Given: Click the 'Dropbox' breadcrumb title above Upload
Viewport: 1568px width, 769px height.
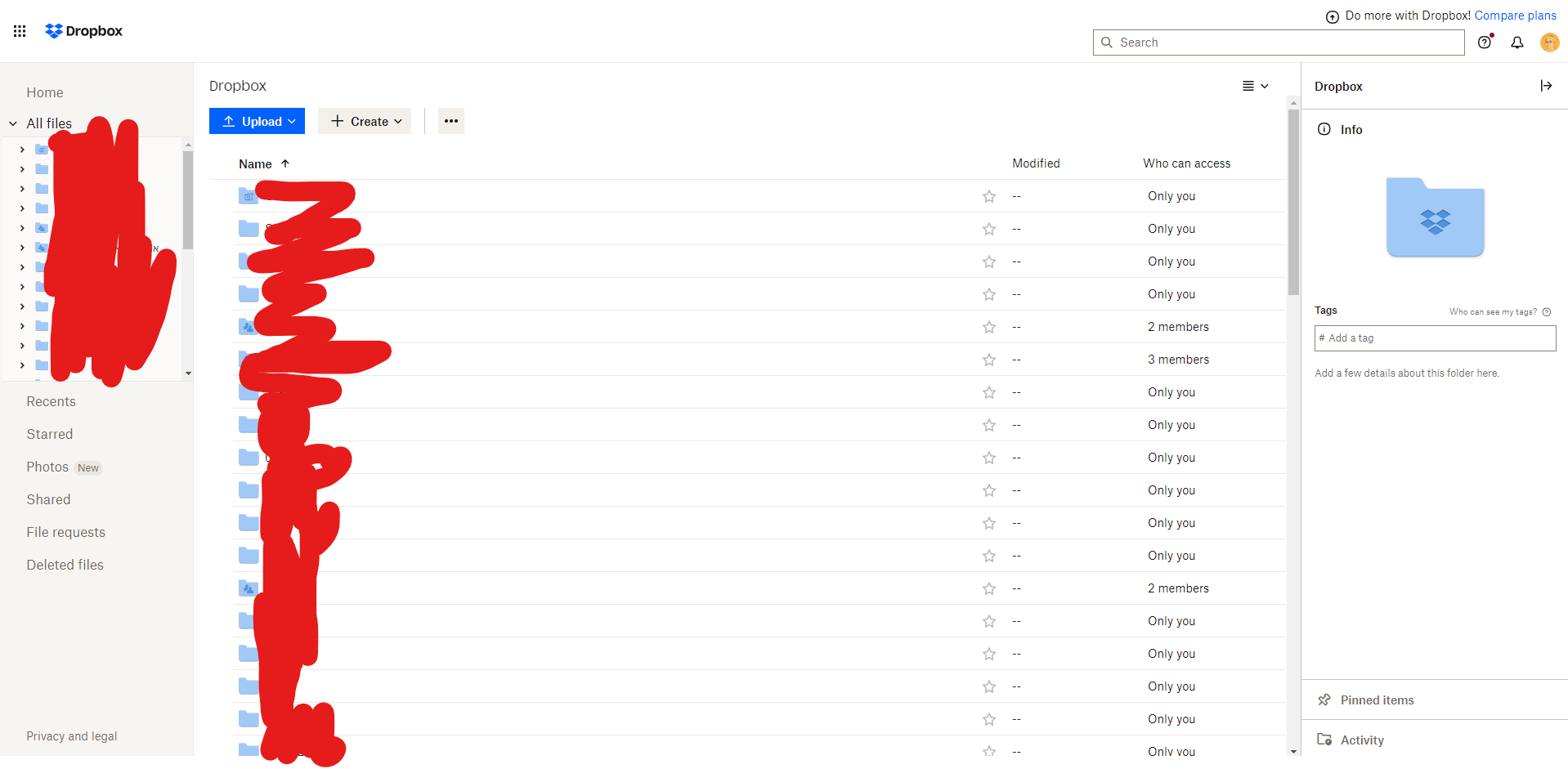Looking at the screenshot, I should coord(238,86).
